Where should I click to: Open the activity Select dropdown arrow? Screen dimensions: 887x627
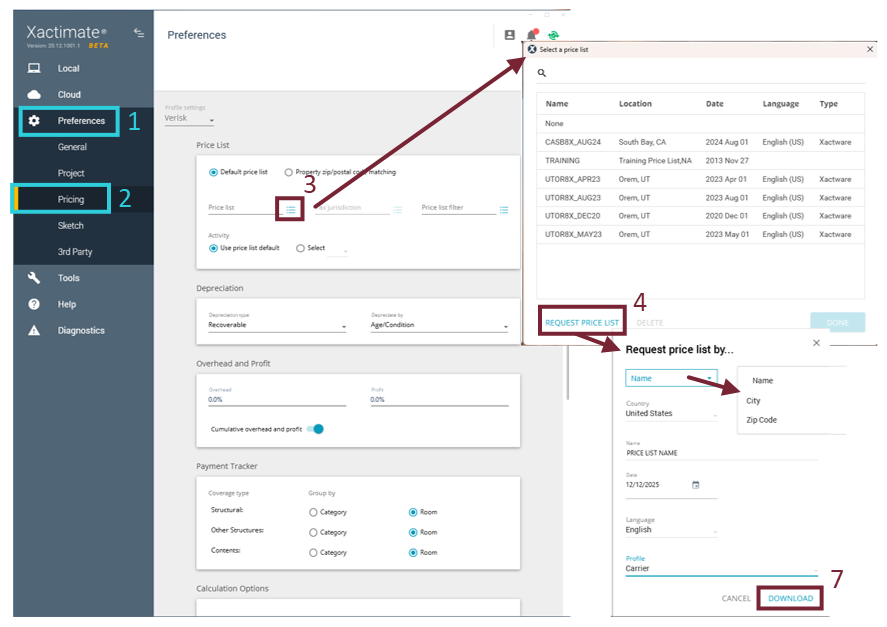[346, 251]
